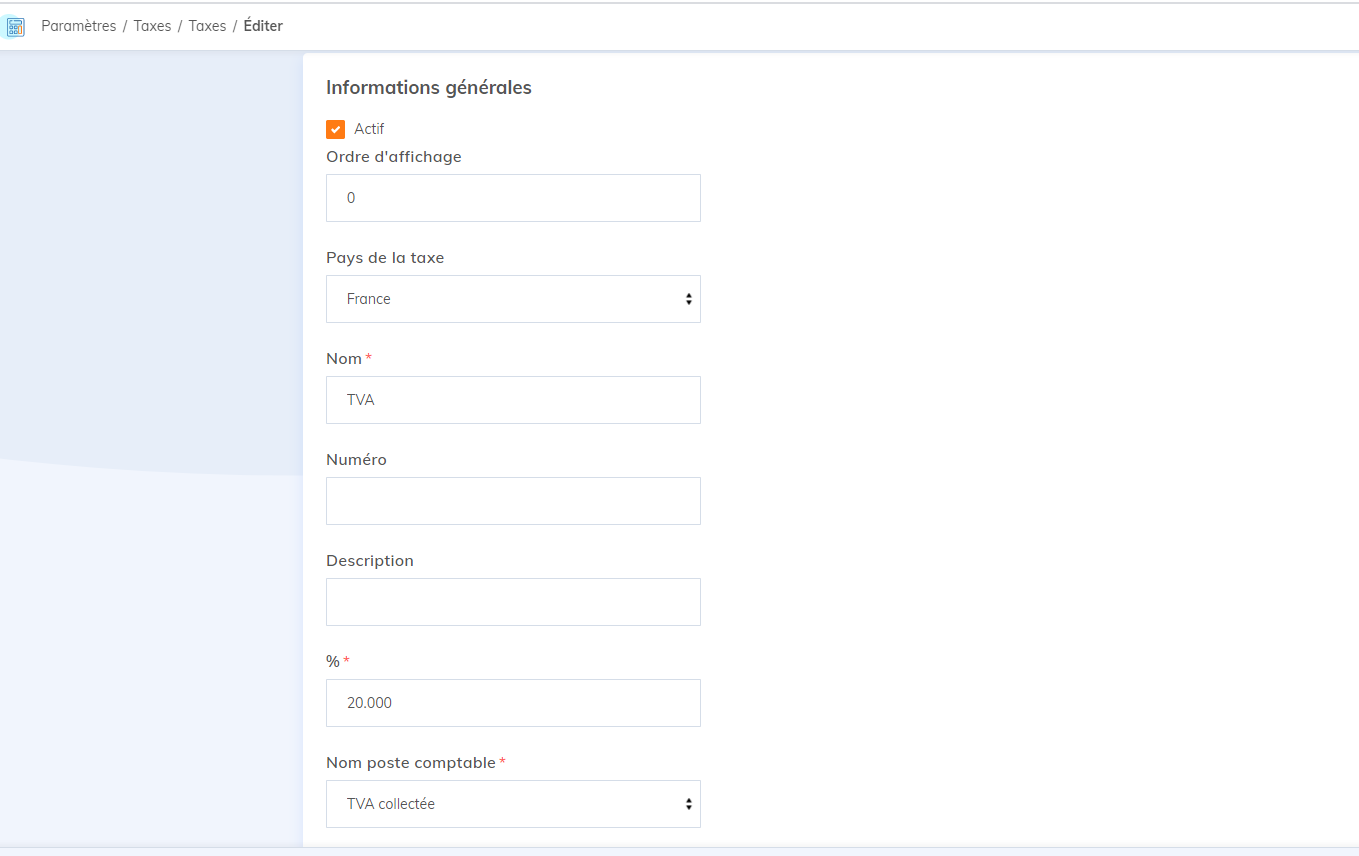
Task: Open the second Taxes breadcrumb link
Action: point(207,26)
